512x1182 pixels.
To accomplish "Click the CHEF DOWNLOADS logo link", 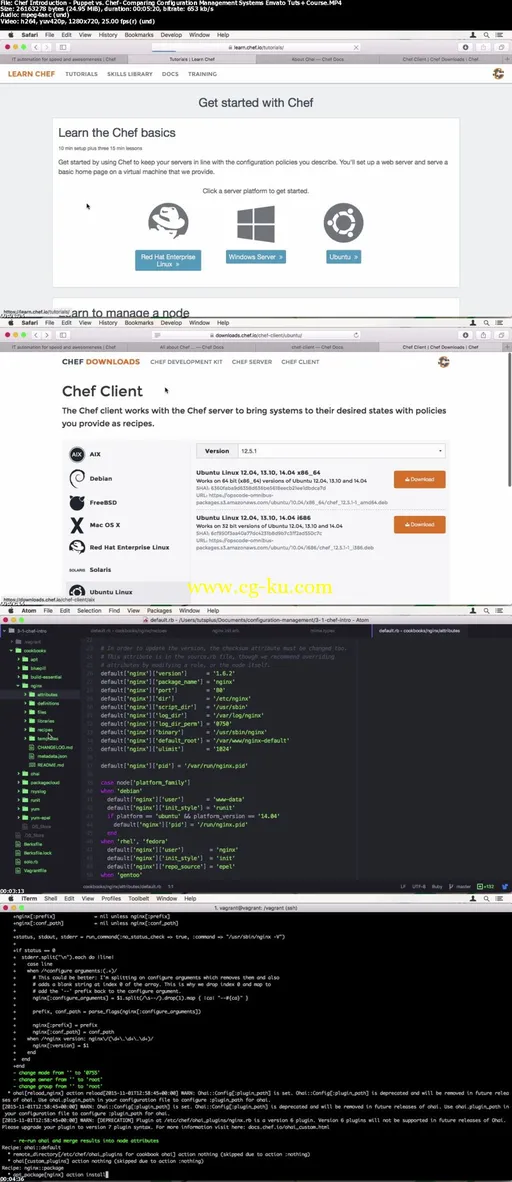I will tap(101, 362).
